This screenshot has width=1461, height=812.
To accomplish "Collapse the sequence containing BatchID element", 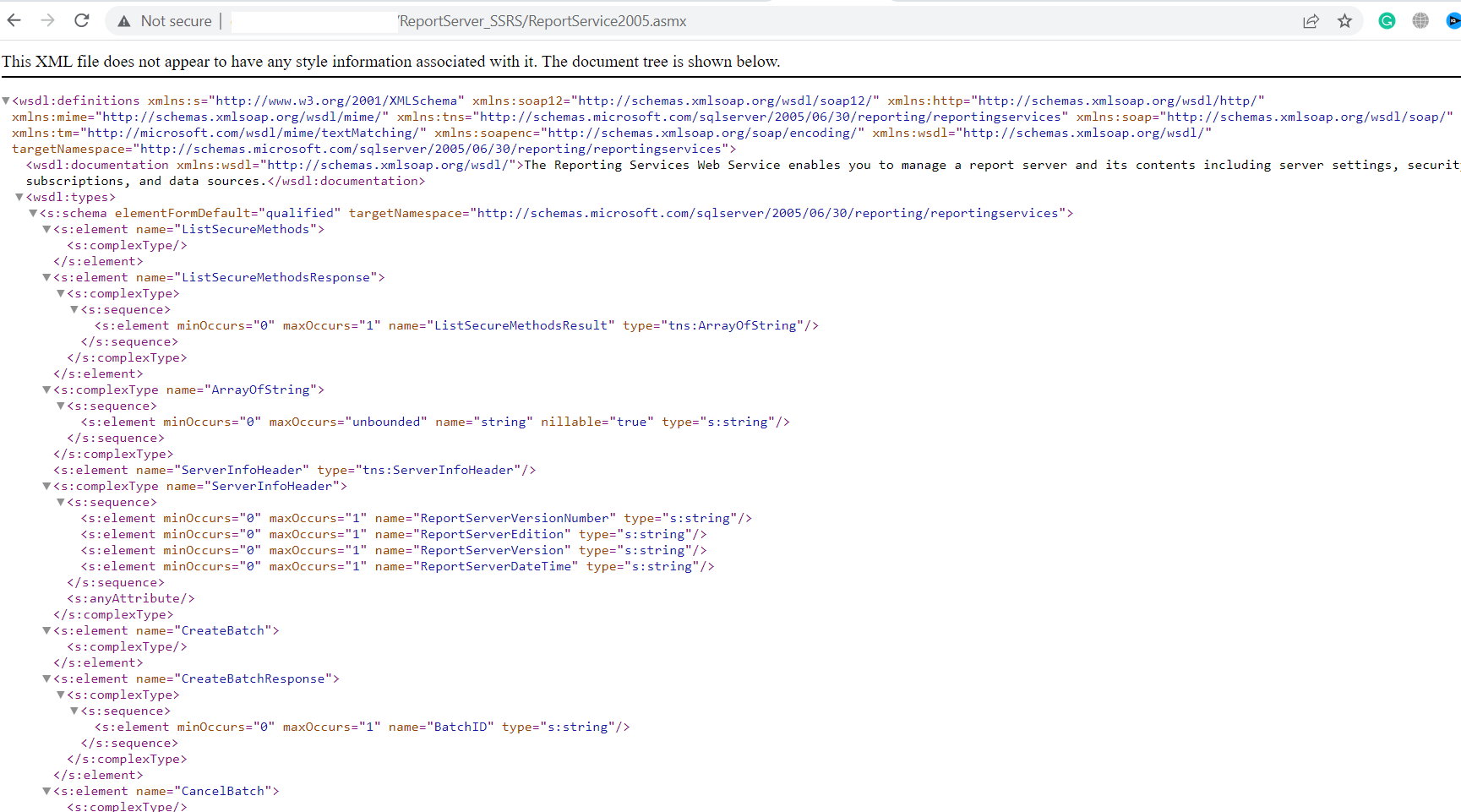I will coord(74,711).
